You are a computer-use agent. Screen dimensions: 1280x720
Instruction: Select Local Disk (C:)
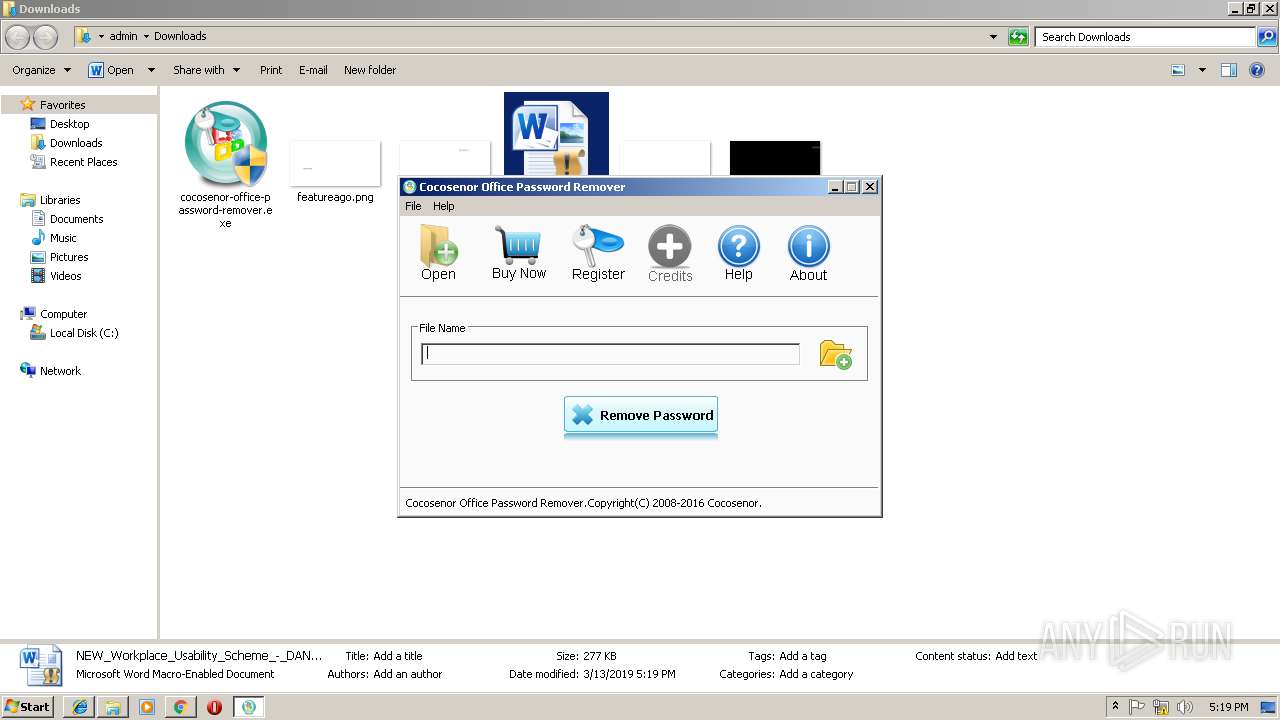click(84, 333)
